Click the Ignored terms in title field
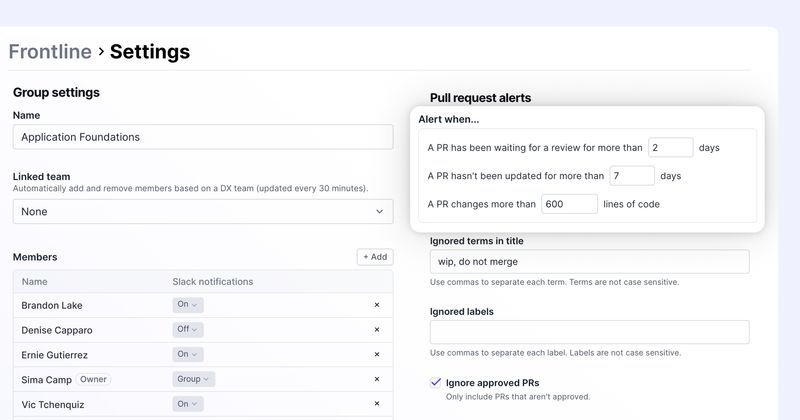The image size is (800, 420). pyautogui.click(x=589, y=261)
